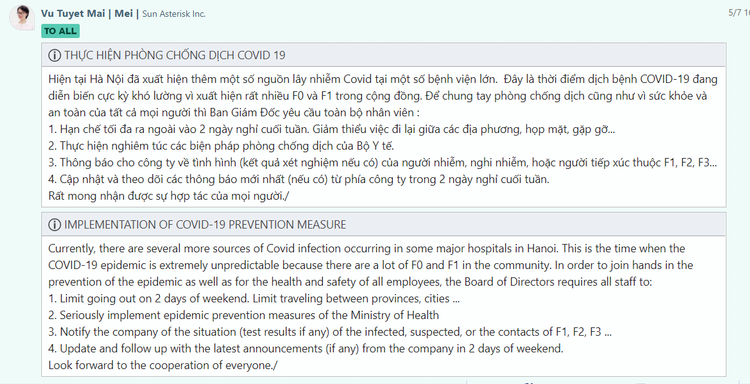This screenshot has height=384, width=750.
Task: Click the info icon beside IMPLEMENTATION OF COVID-19
Action: [x=54, y=224]
